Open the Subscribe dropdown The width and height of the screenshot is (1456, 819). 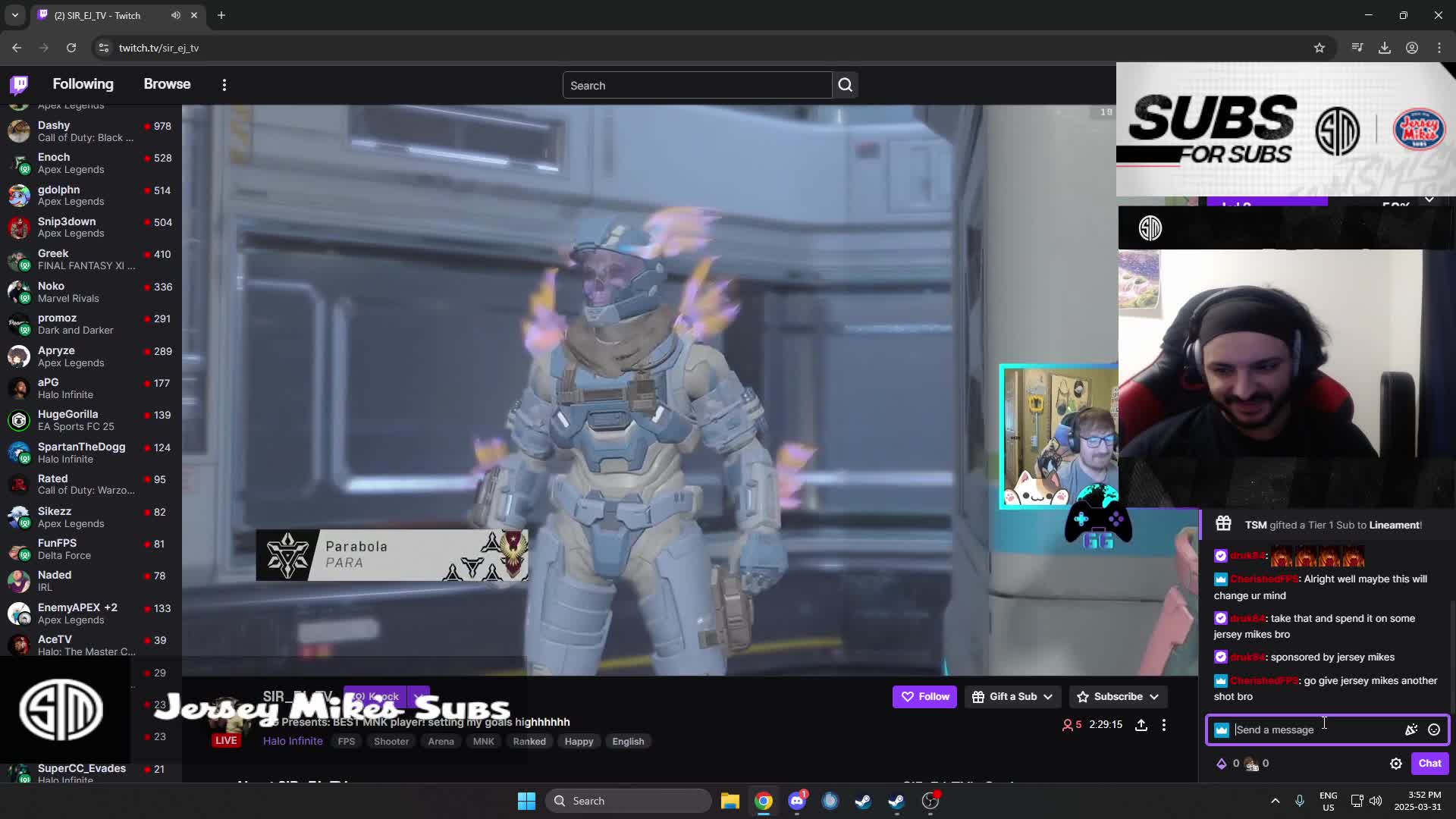(x=1118, y=696)
